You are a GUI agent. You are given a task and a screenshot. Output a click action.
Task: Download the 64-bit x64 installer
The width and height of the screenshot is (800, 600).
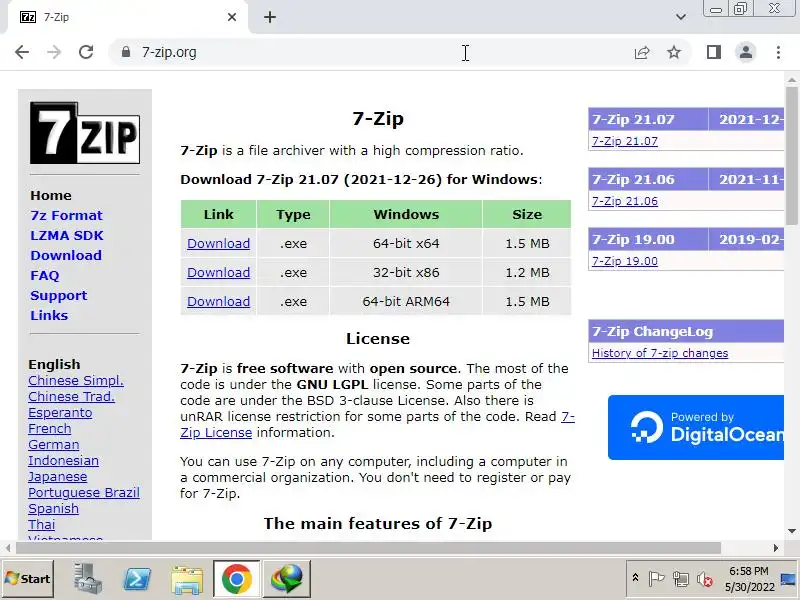coord(218,243)
